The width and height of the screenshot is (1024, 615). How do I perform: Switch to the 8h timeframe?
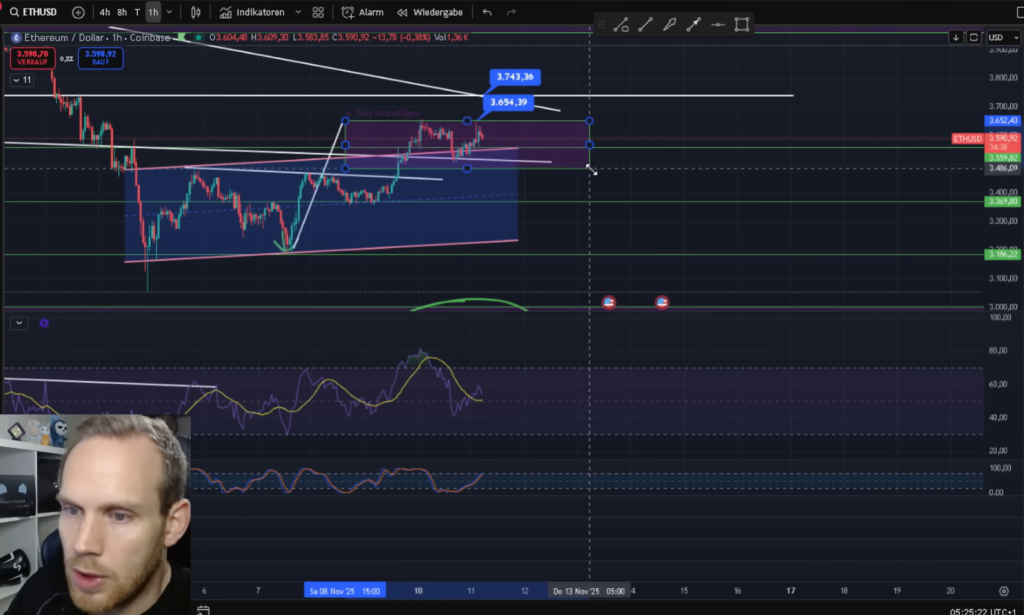pyautogui.click(x=122, y=12)
